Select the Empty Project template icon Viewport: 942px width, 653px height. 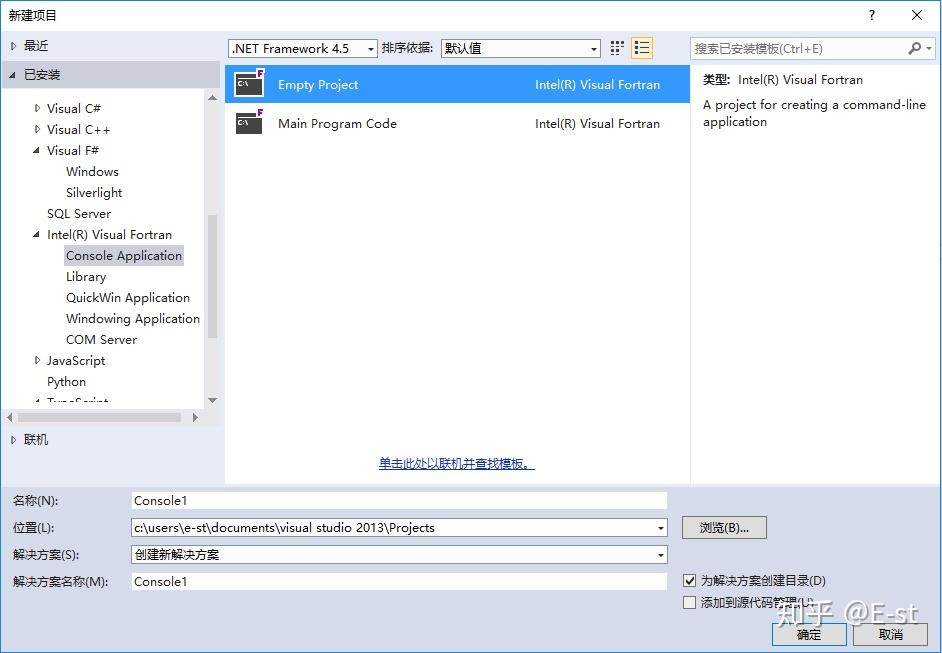tap(248, 84)
